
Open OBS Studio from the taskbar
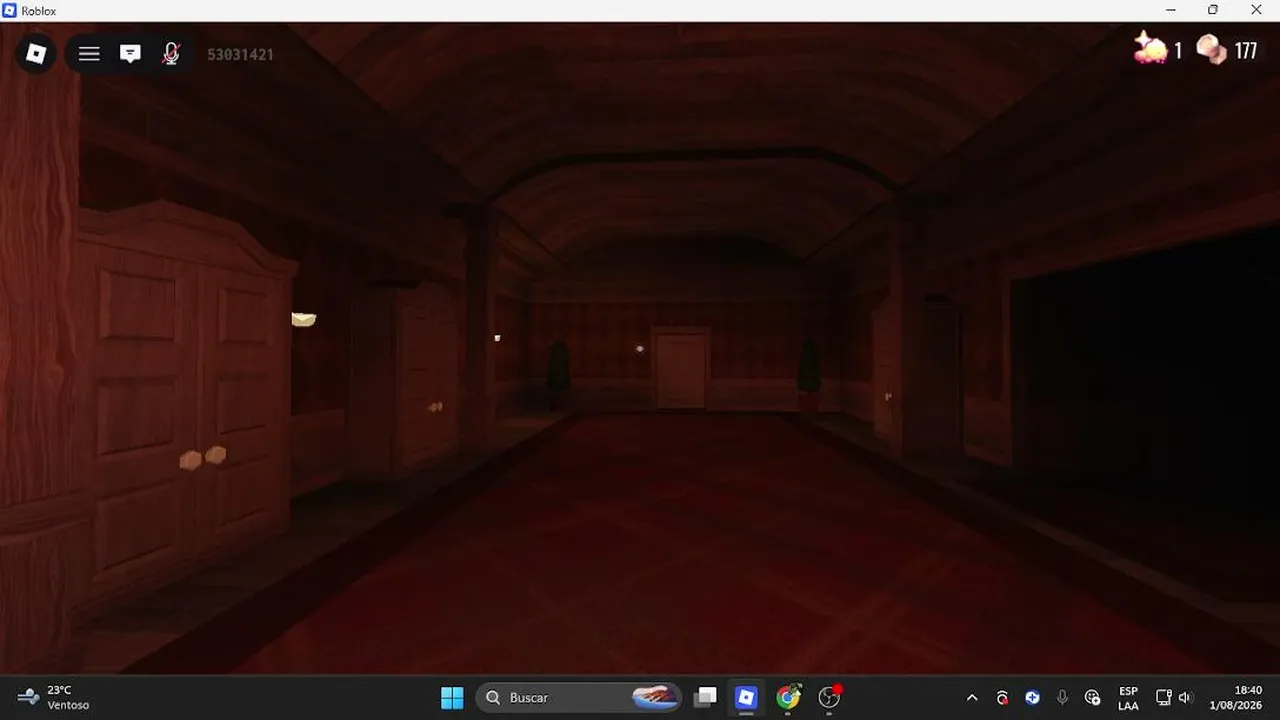(x=829, y=697)
